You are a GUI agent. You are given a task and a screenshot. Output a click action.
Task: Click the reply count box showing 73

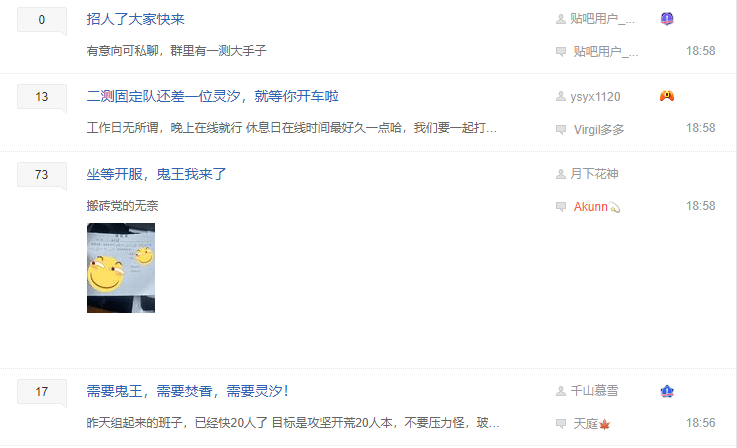coord(42,175)
